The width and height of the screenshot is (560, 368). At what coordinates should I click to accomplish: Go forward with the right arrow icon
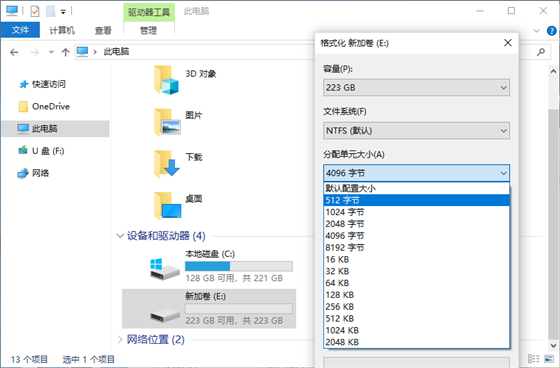coord(35,53)
